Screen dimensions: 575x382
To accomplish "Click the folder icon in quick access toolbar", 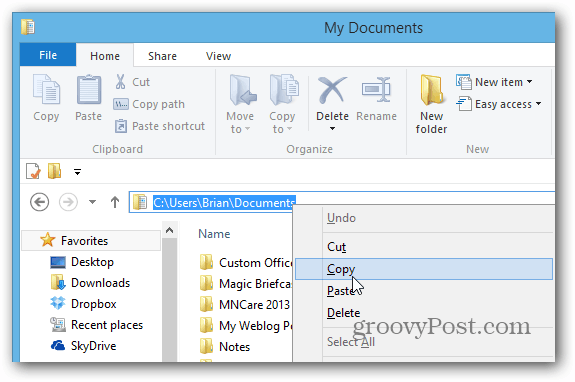I will pyautogui.click(x=54, y=171).
